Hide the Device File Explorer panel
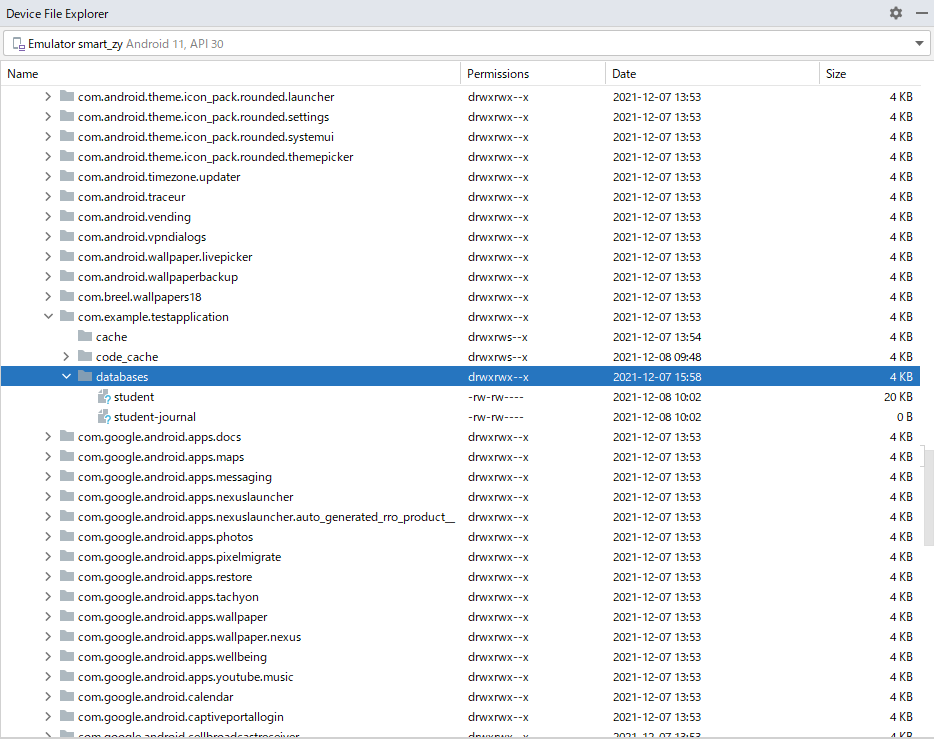 click(921, 13)
